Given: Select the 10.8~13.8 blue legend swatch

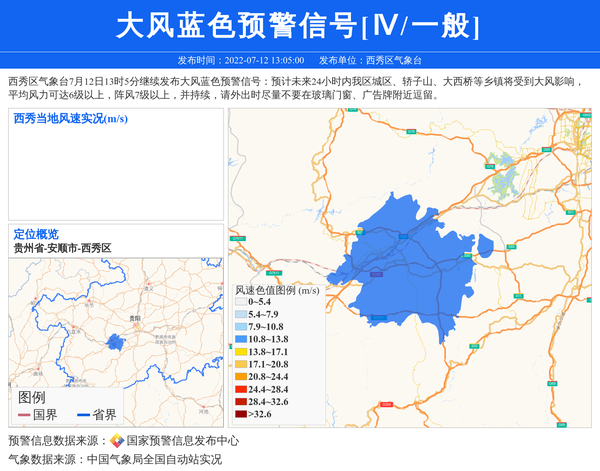Looking at the screenshot, I should pyautogui.click(x=240, y=340).
